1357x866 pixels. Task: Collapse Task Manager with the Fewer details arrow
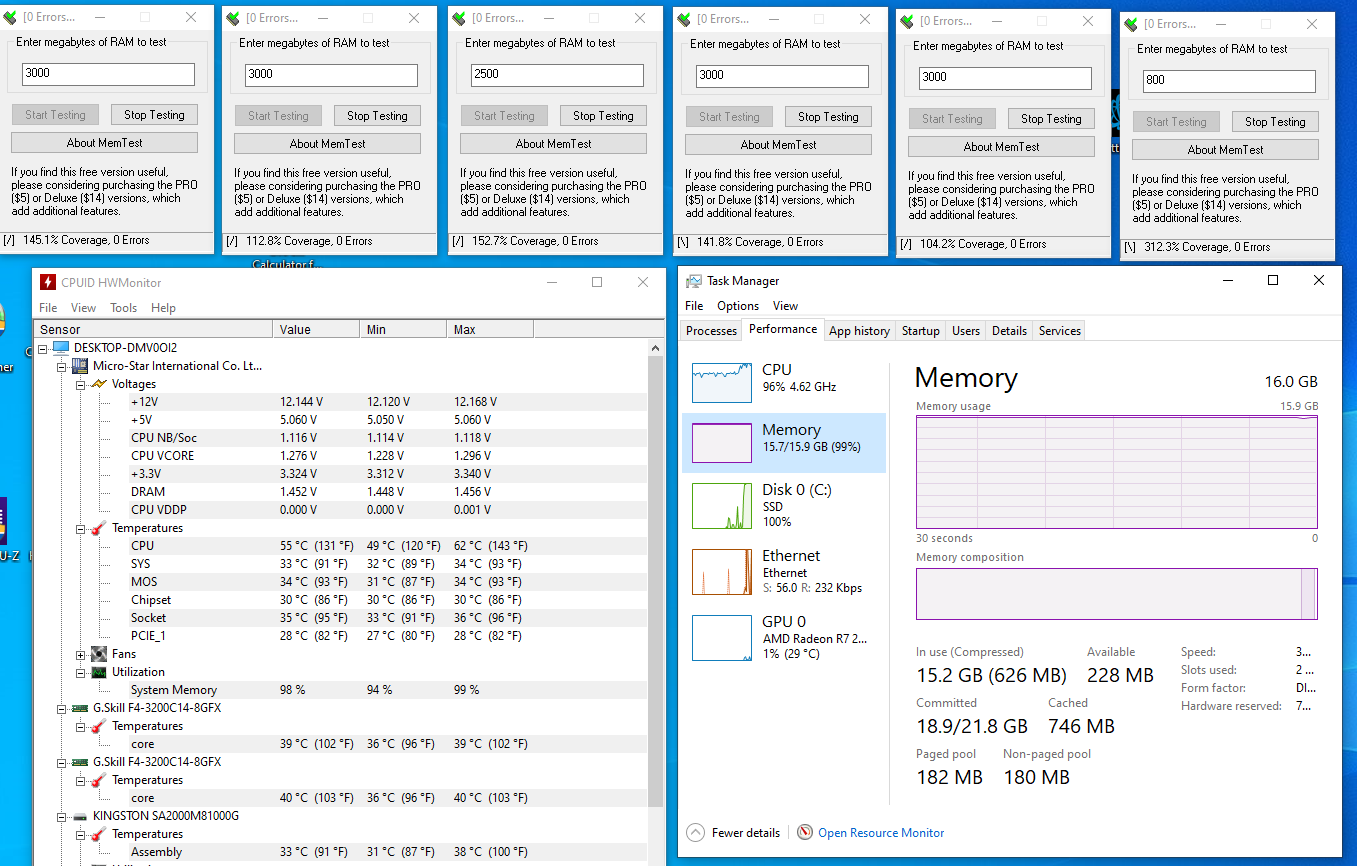695,832
